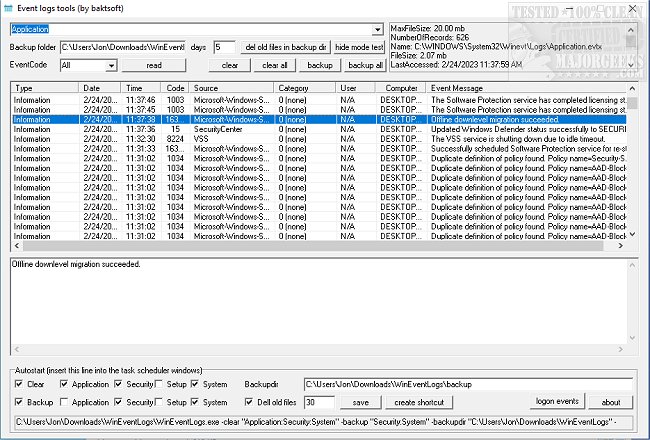Viewport: 650px width, 440px height.
Task: Click the Backupdir path field
Action: (468, 384)
